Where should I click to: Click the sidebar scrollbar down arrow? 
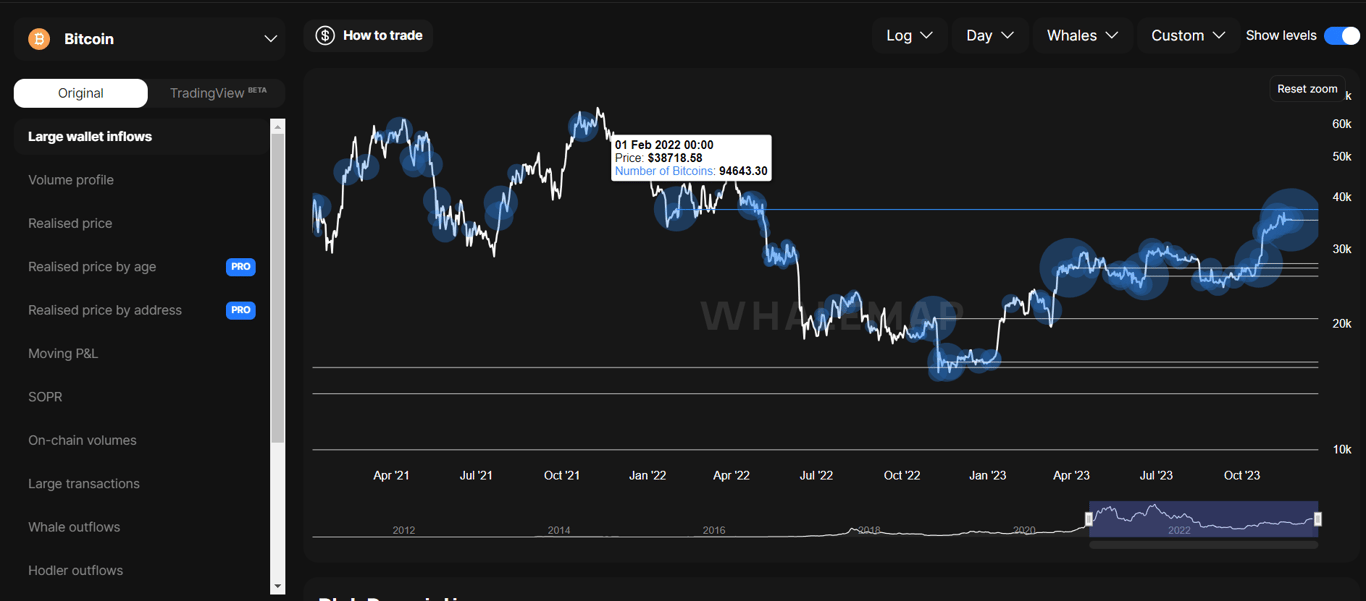pos(278,587)
